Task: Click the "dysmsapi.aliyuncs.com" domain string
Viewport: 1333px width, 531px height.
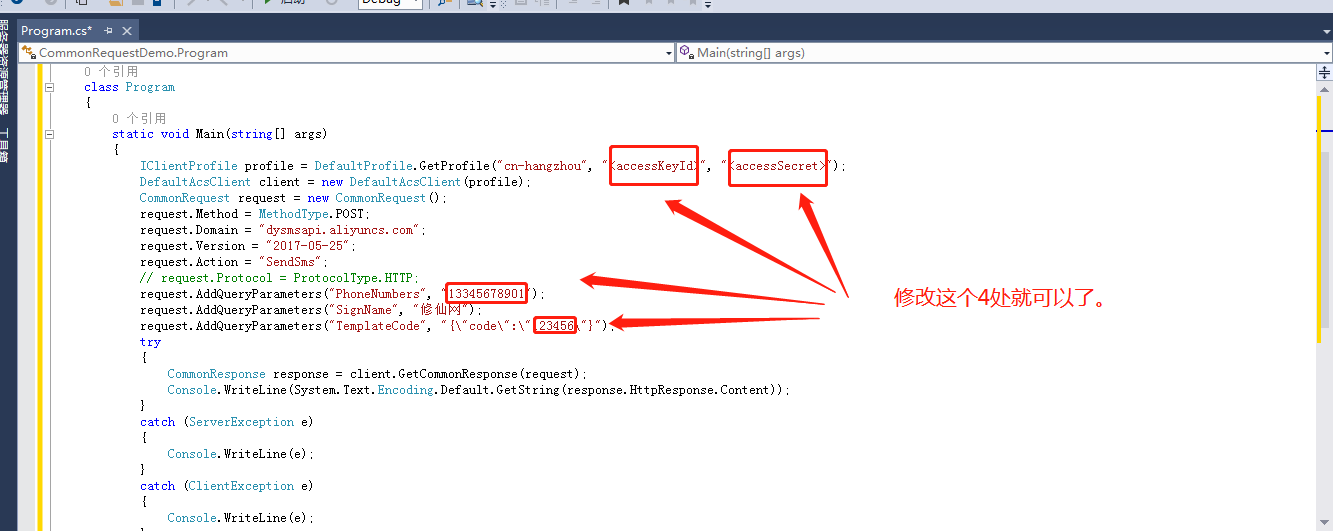Action: point(338,230)
